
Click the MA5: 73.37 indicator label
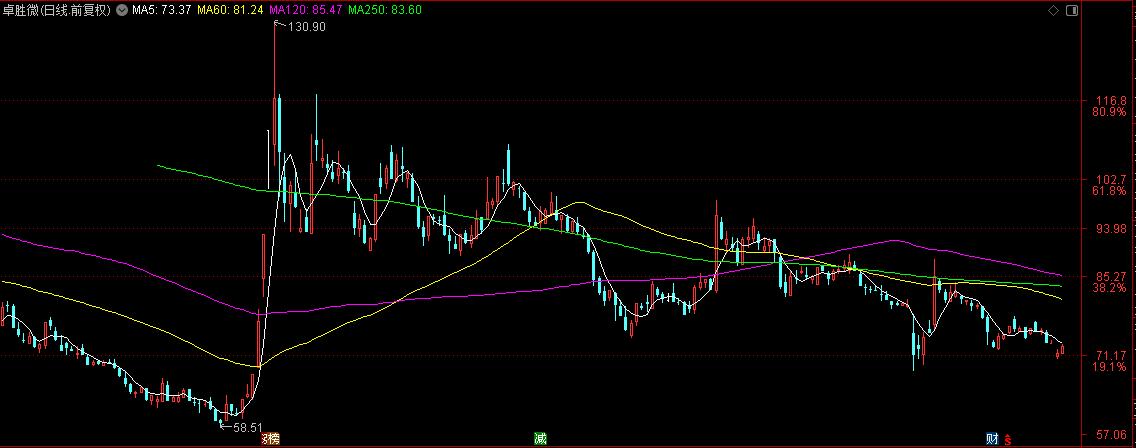tap(161, 10)
